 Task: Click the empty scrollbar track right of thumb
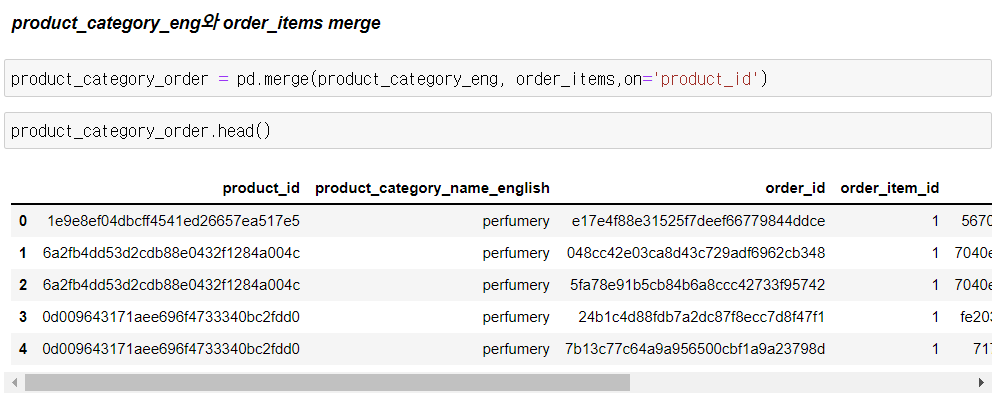[x=800, y=382]
